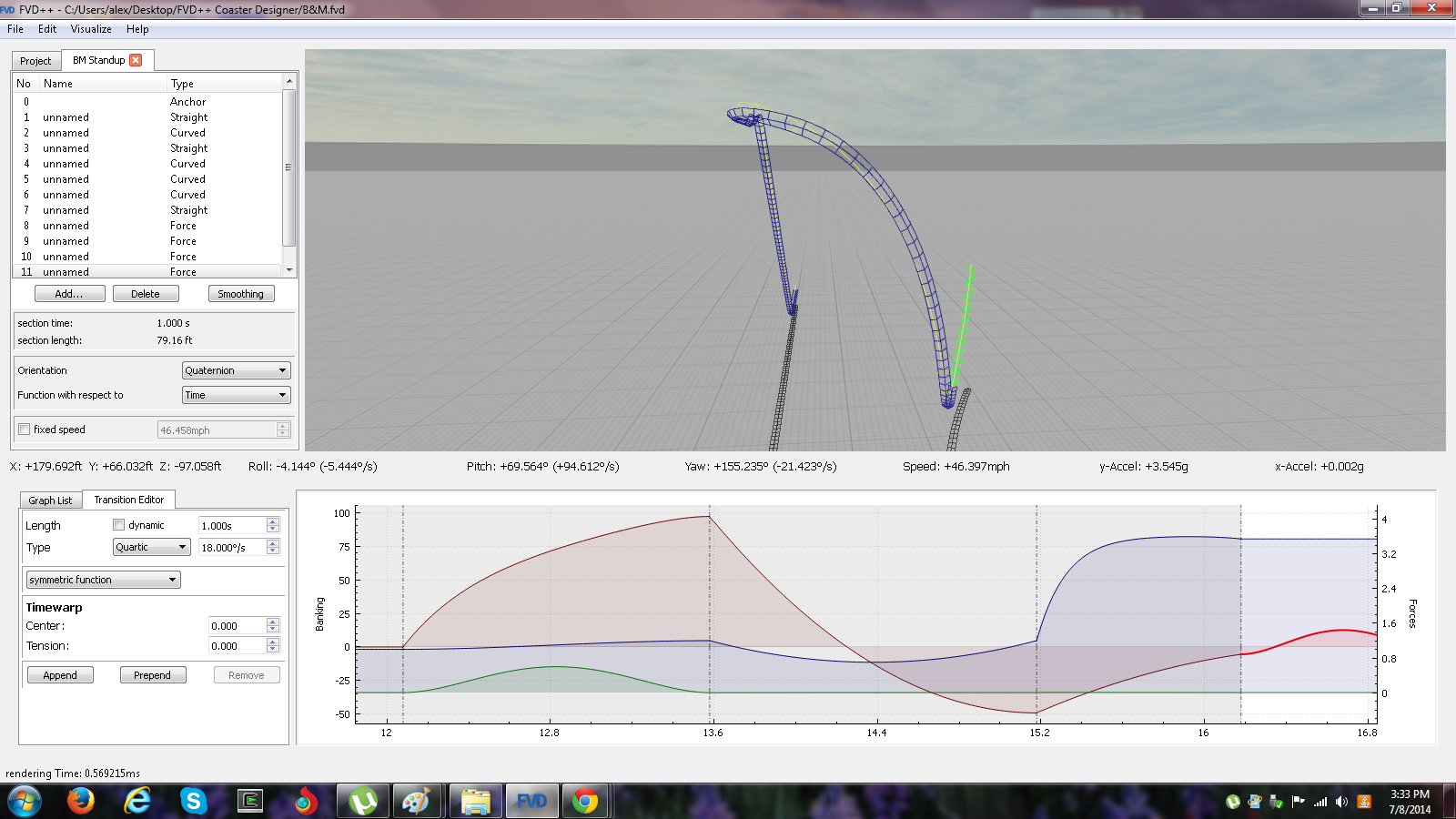Open the Visualize menu
This screenshot has height=819, width=1456.
click(x=91, y=29)
